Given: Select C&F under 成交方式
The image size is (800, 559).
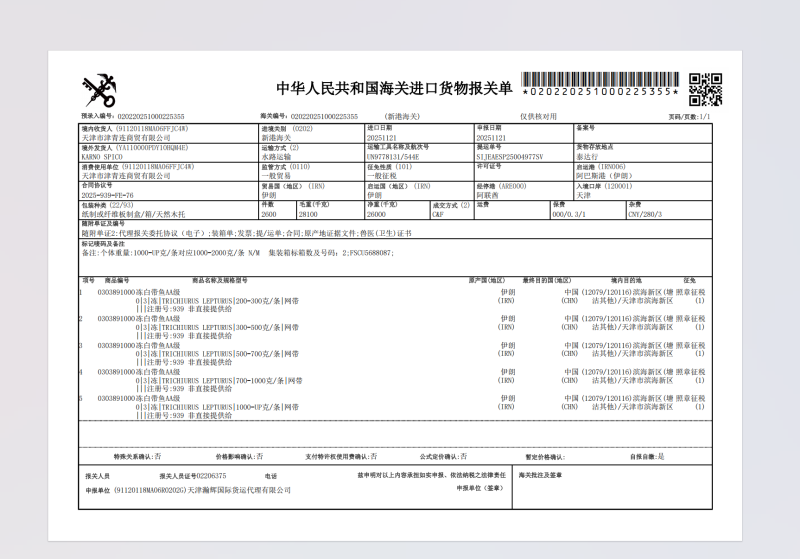Looking at the screenshot, I should [x=438, y=215].
